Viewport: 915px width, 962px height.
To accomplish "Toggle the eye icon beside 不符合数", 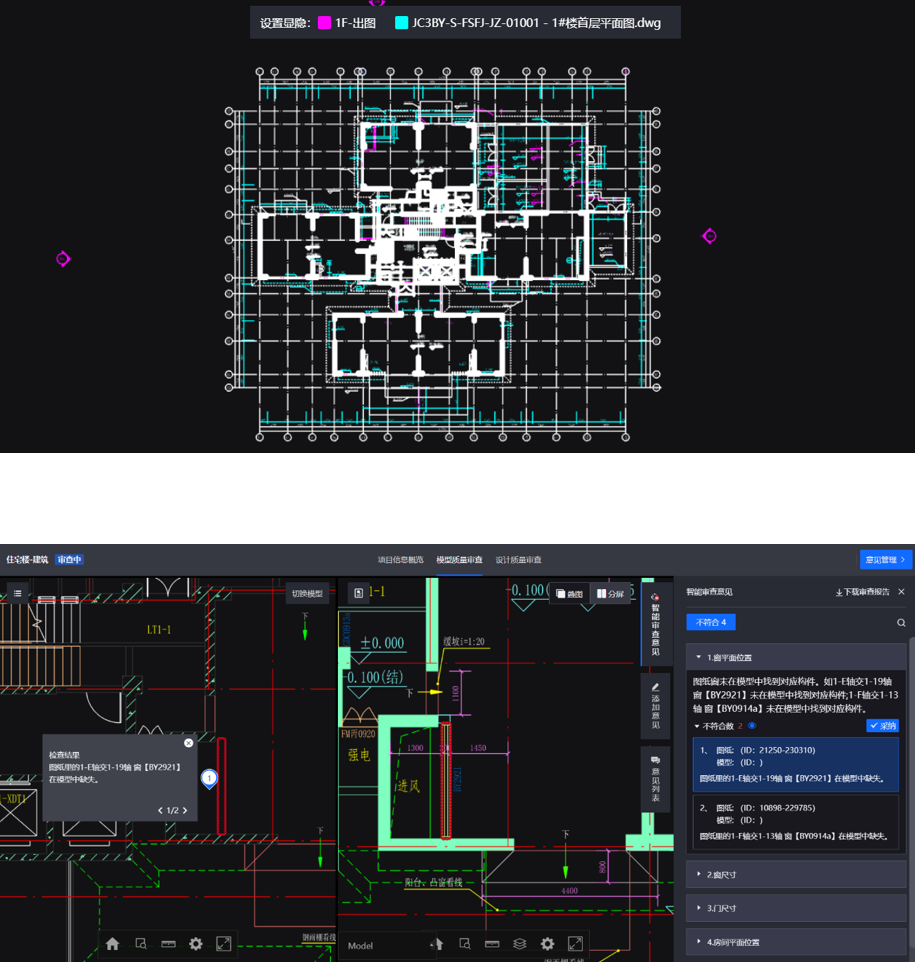I will click(x=752, y=726).
